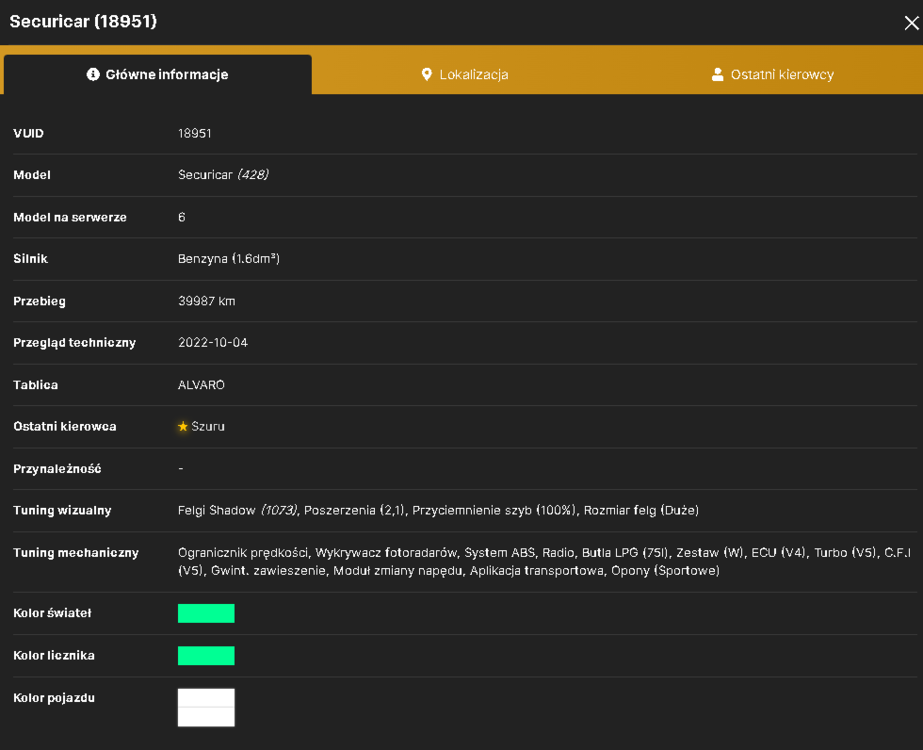Click the mileage value 39987 km

pos(207,301)
